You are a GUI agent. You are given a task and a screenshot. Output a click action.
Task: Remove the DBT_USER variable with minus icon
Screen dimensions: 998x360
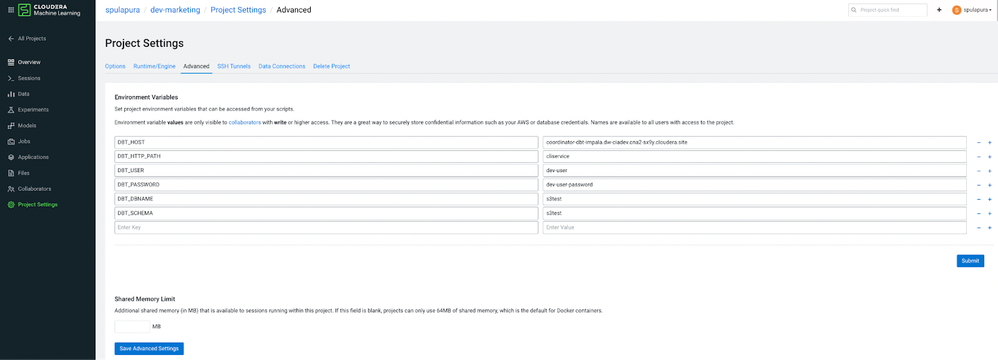(x=978, y=170)
